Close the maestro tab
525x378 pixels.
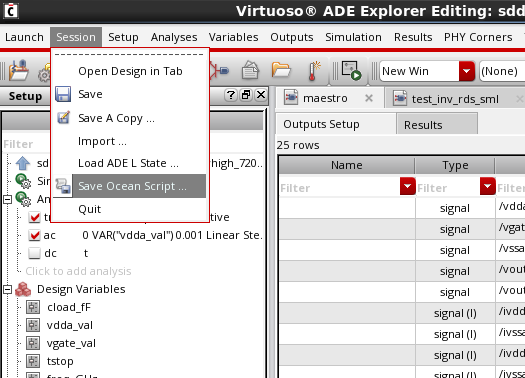[369, 98]
